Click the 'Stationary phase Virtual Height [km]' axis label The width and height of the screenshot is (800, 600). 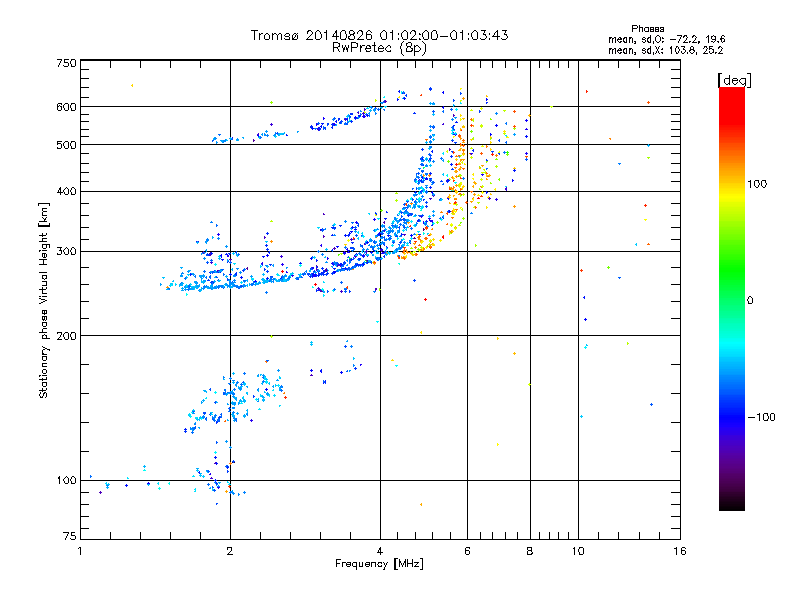pyautogui.click(x=44, y=301)
